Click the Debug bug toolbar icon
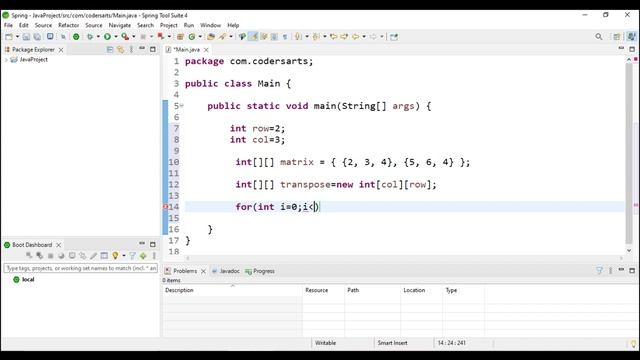The image size is (640, 360). click(x=90, y=37)
